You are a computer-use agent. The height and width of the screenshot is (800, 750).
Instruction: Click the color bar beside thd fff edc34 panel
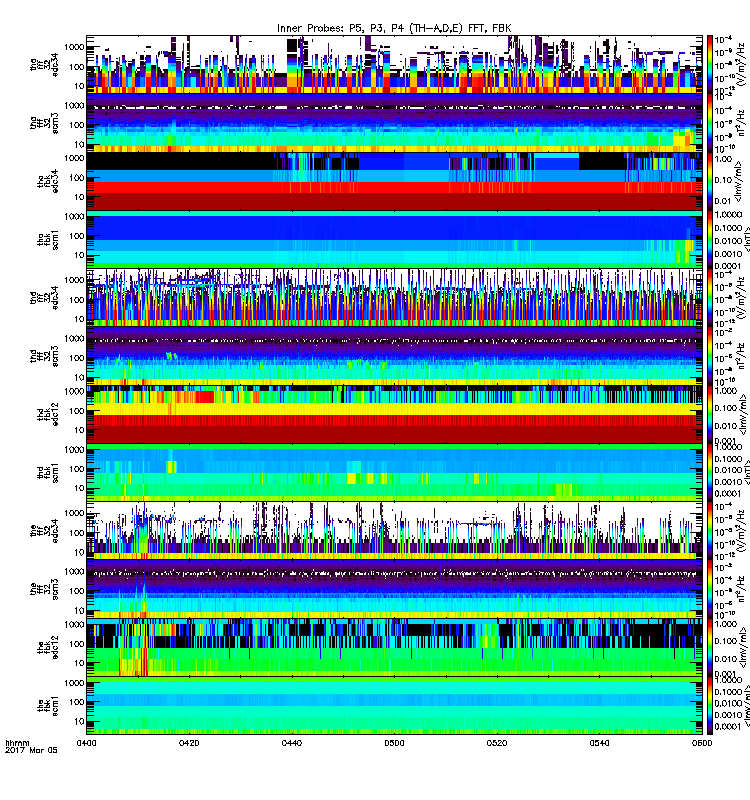(x=710, y=298)
